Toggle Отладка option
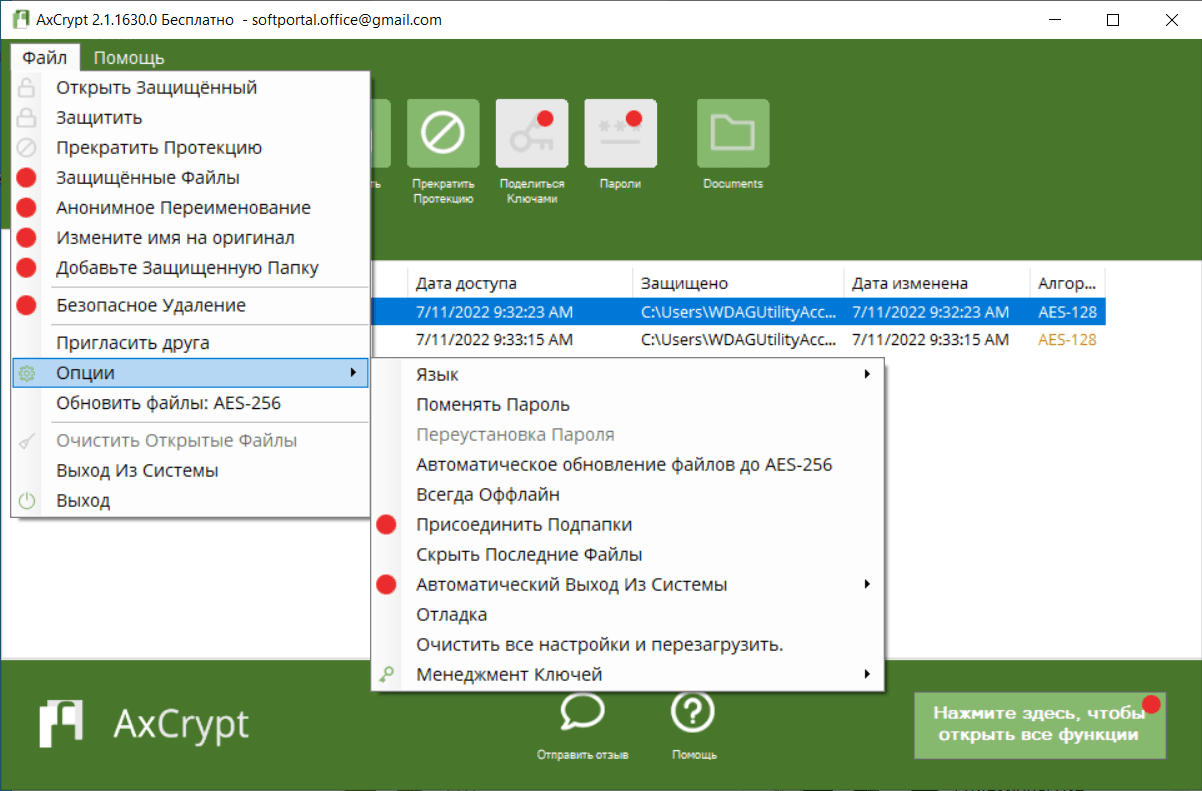 click(628, 615)
